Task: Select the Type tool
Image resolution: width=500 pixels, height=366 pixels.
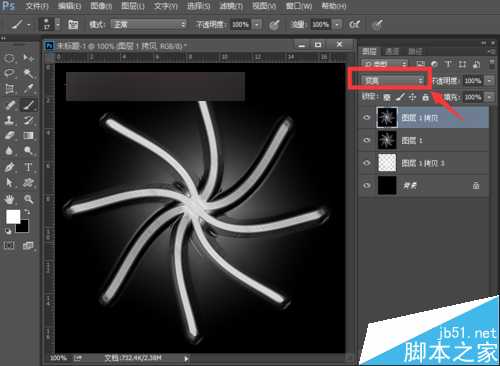Action: 29,167
